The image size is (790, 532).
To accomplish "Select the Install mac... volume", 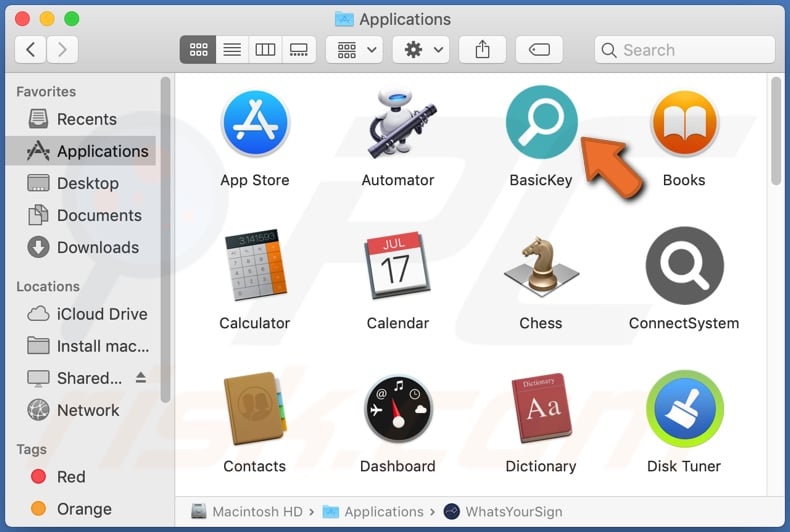I will (x=81, y=347).
